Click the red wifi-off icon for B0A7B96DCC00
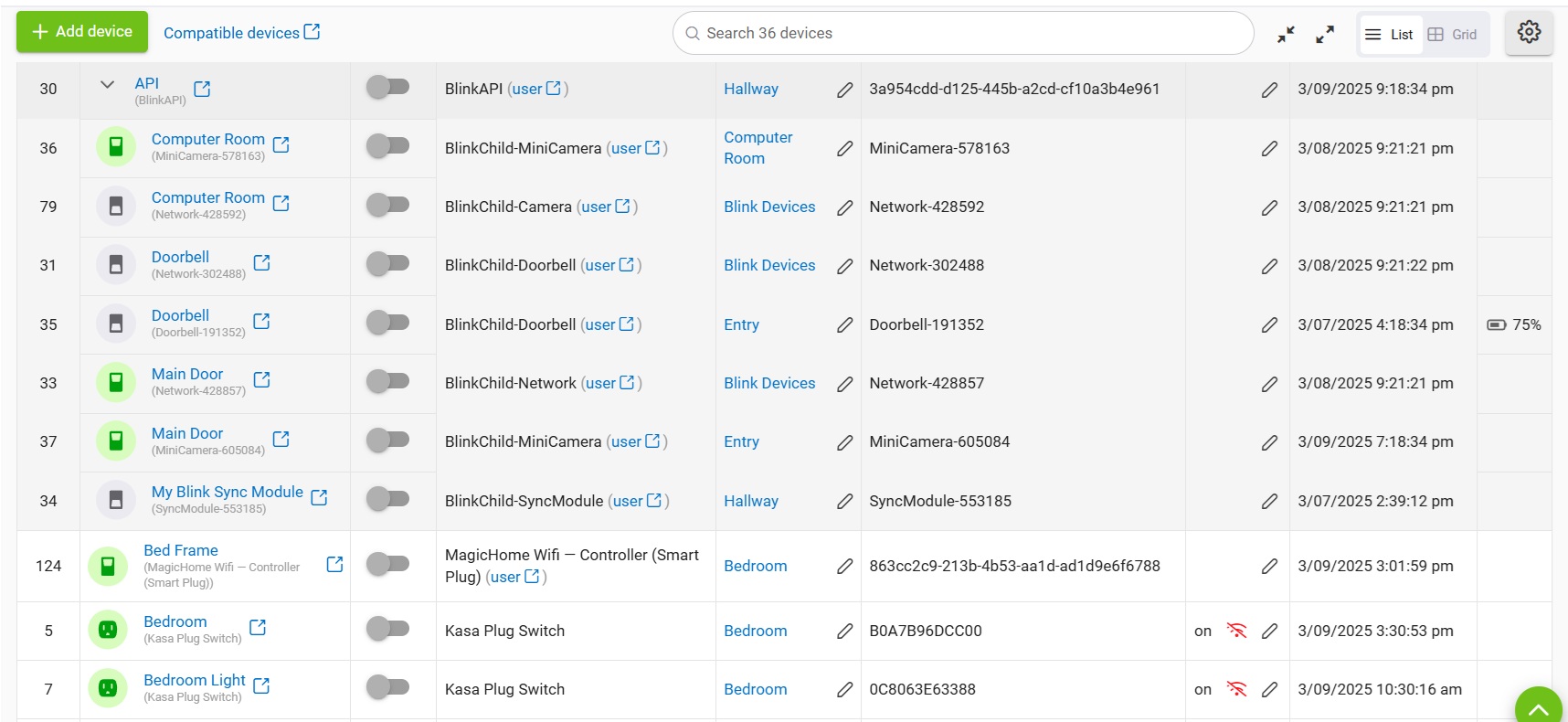Viewport: 1568px width, 722px height. (1236, 631)
